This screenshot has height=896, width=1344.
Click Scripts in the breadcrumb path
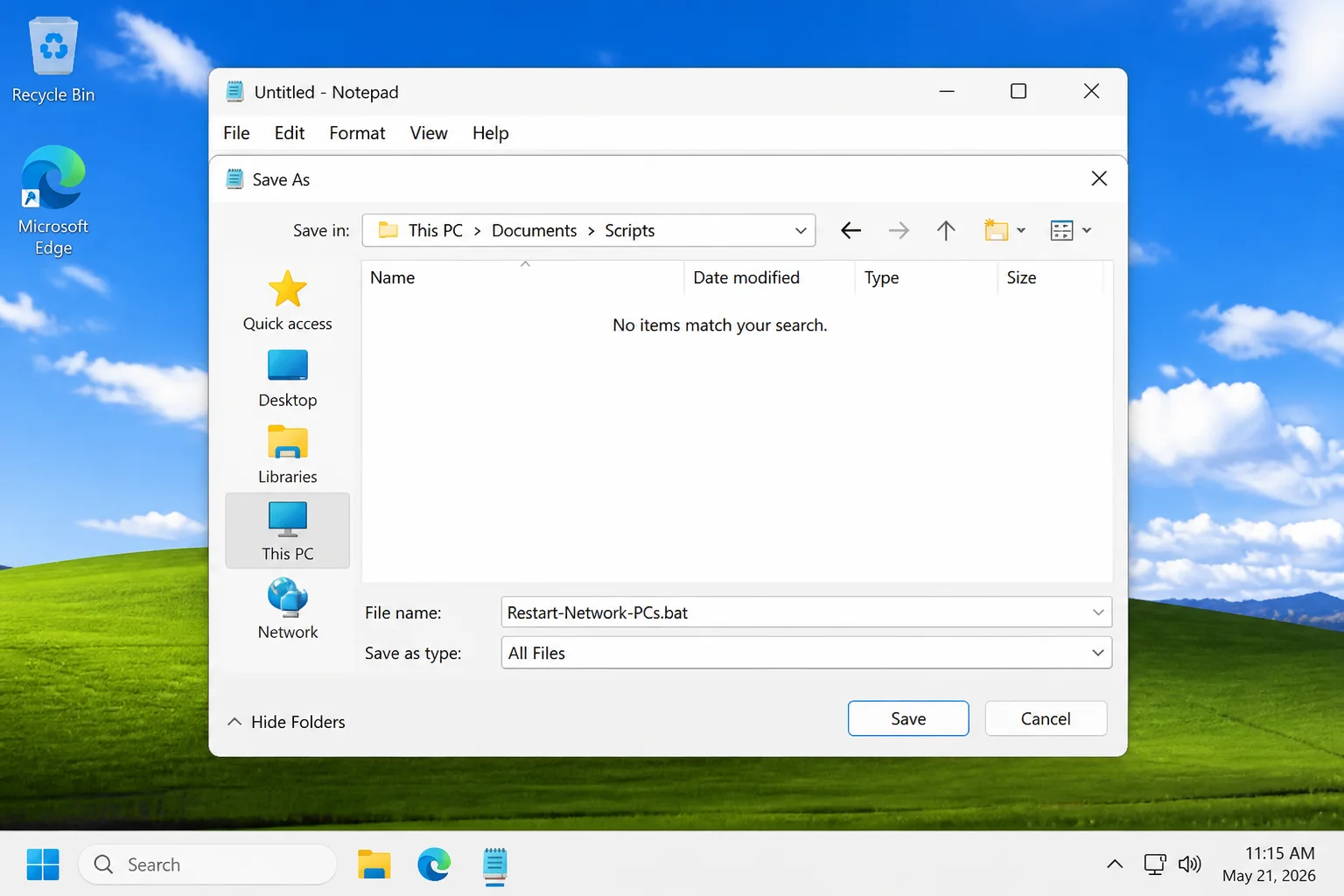(629, 231)
